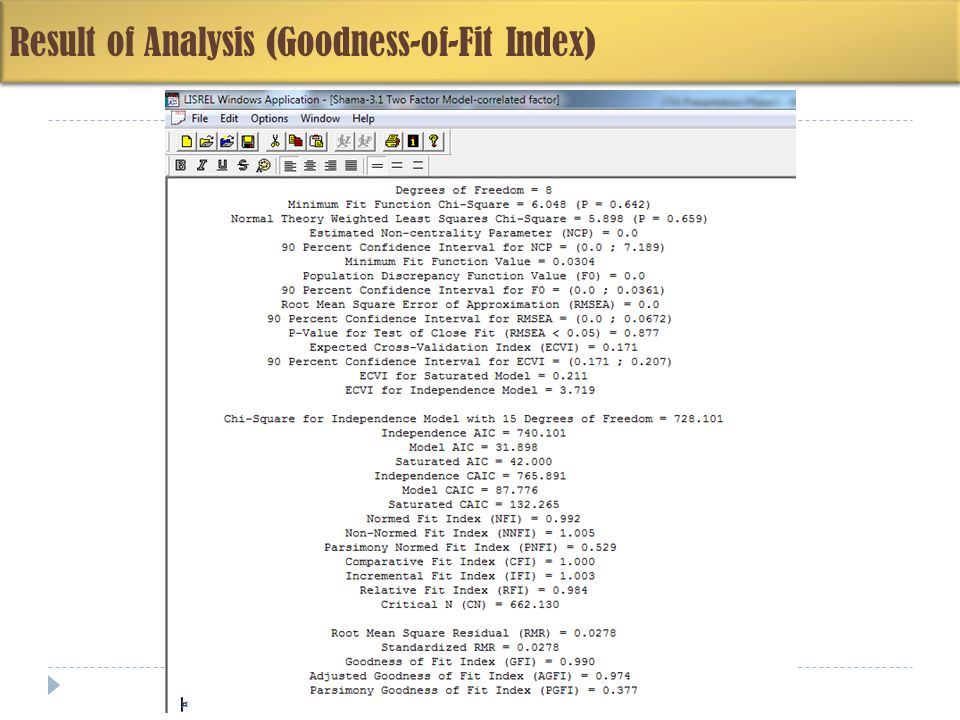Click the document icon beside File menu
The height and width of the screenshot is (720, 960).
point(178,118)
